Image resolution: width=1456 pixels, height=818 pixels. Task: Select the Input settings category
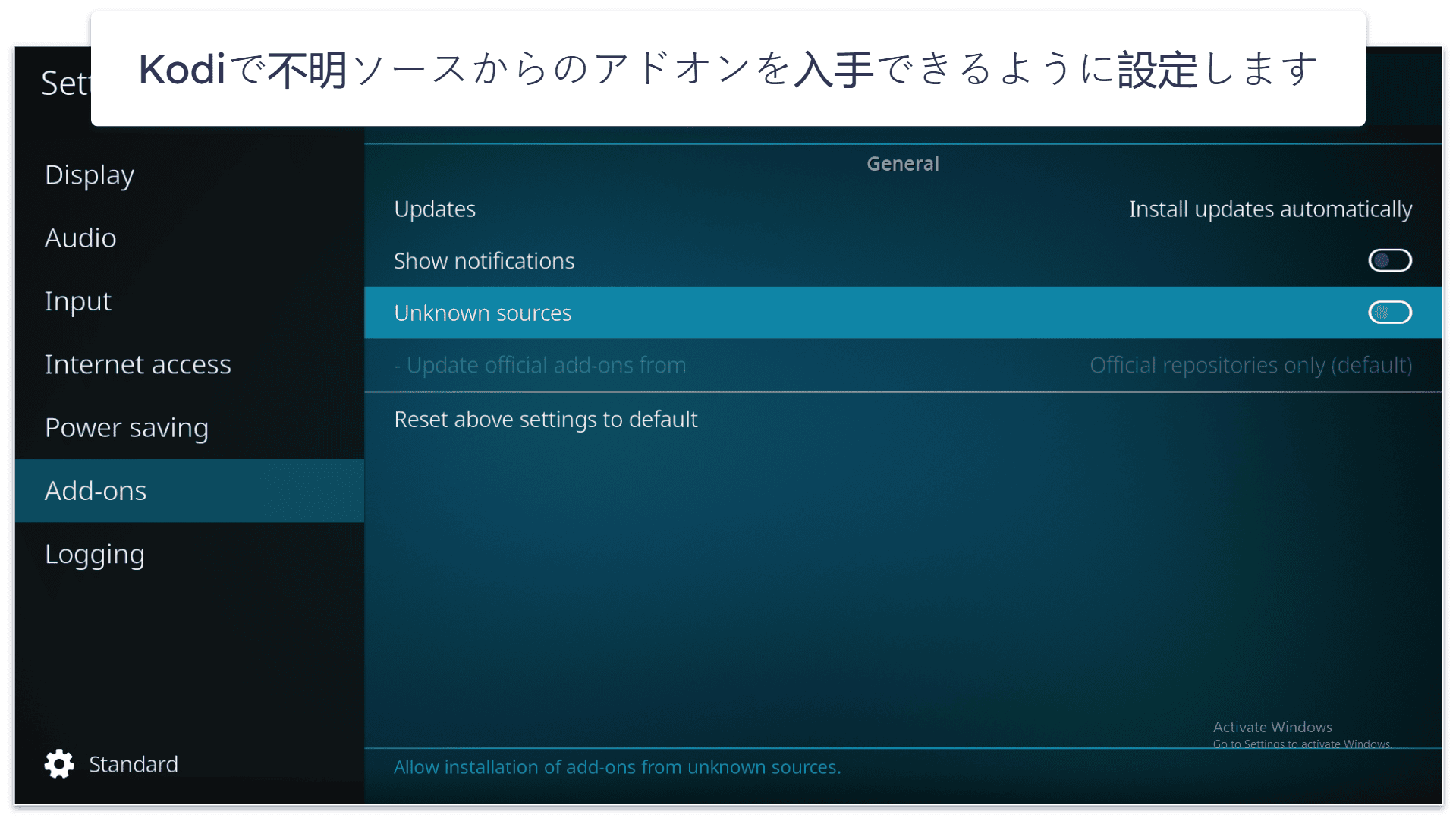(x=189, y=301)
